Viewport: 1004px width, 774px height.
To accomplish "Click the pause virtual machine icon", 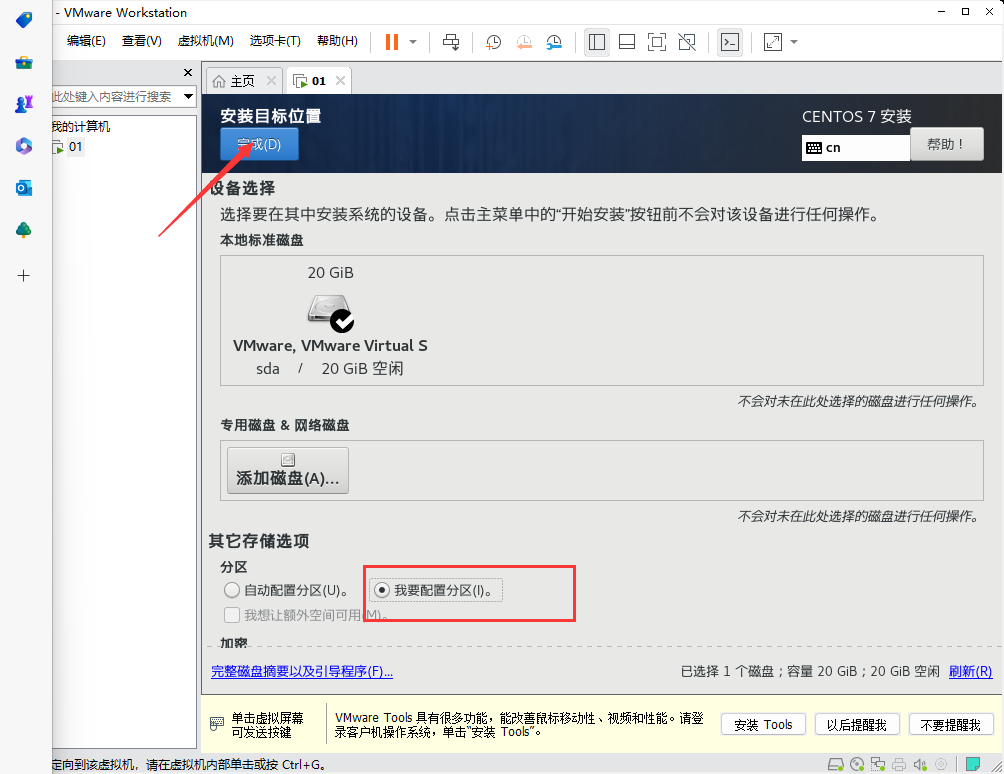I will 391,42.
